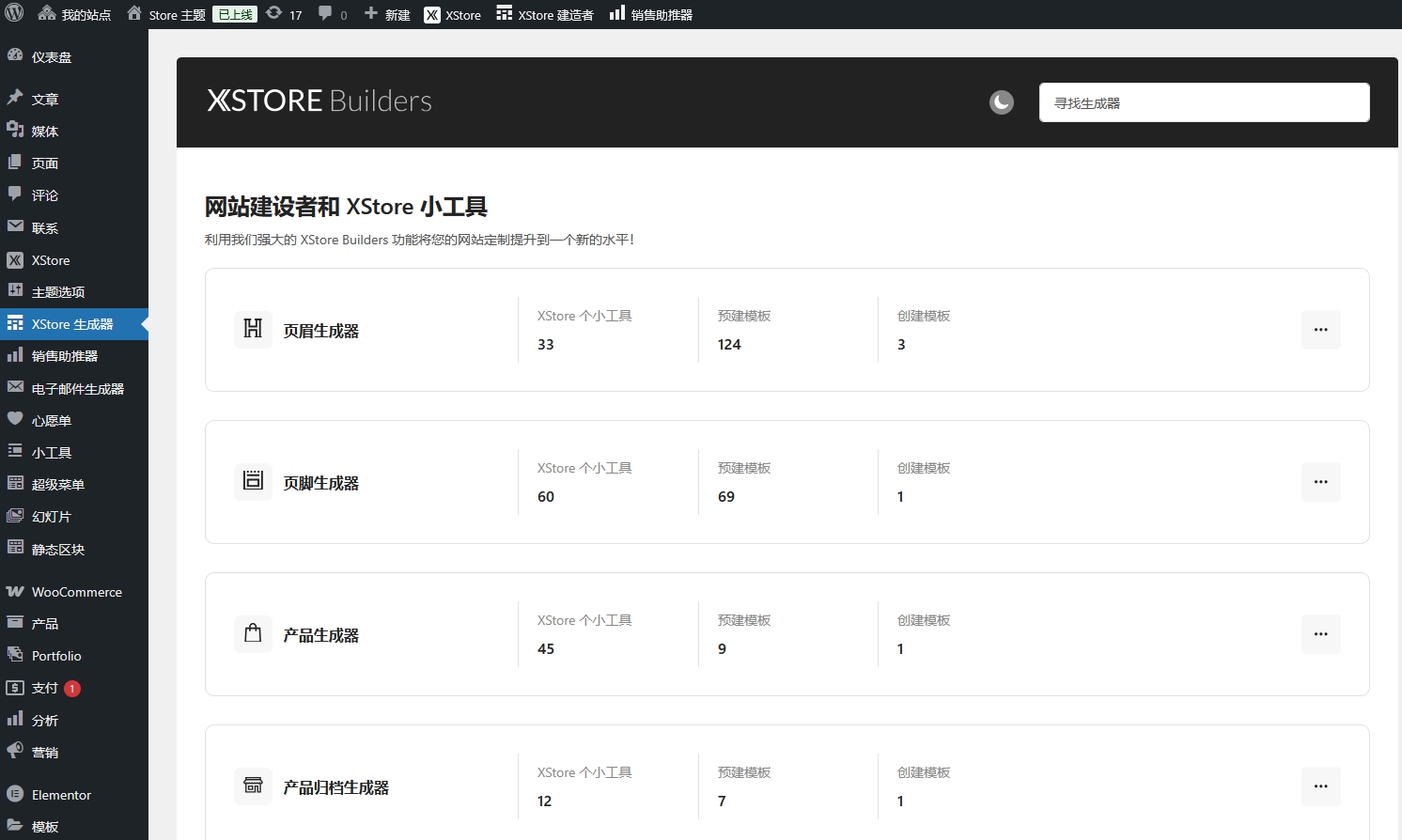Open 销售助推器 in sidebar

74,356
